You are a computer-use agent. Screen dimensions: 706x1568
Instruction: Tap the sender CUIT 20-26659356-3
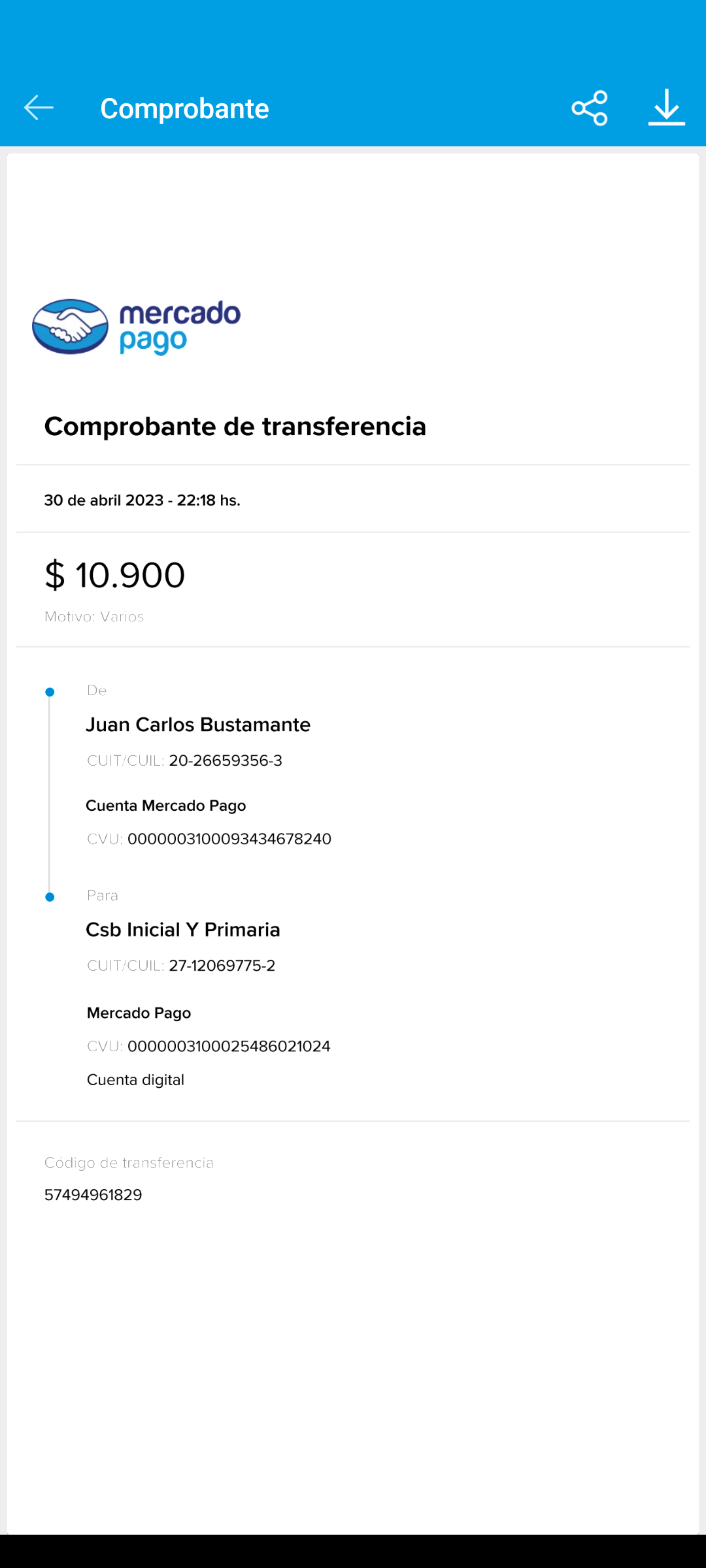(226, 760)
